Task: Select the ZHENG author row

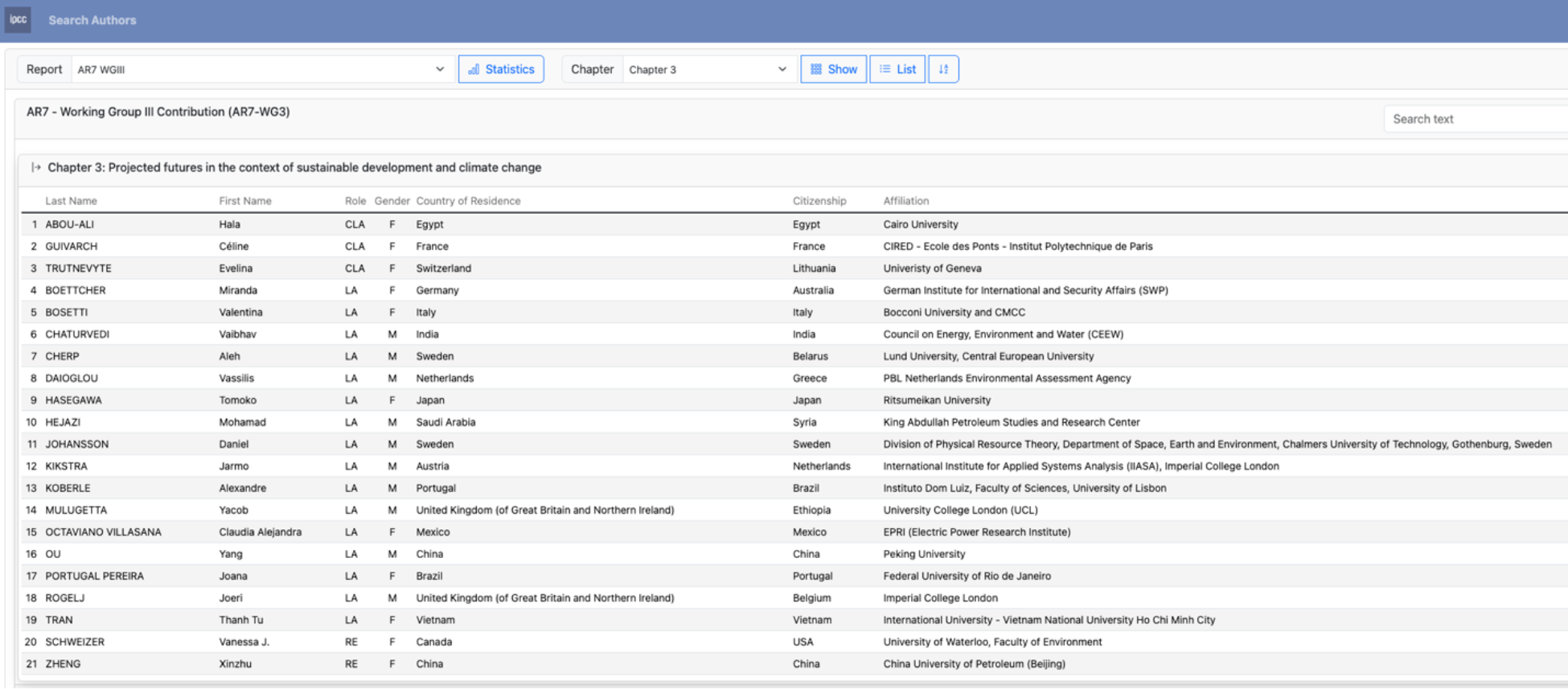Action: tap(63, 664)
